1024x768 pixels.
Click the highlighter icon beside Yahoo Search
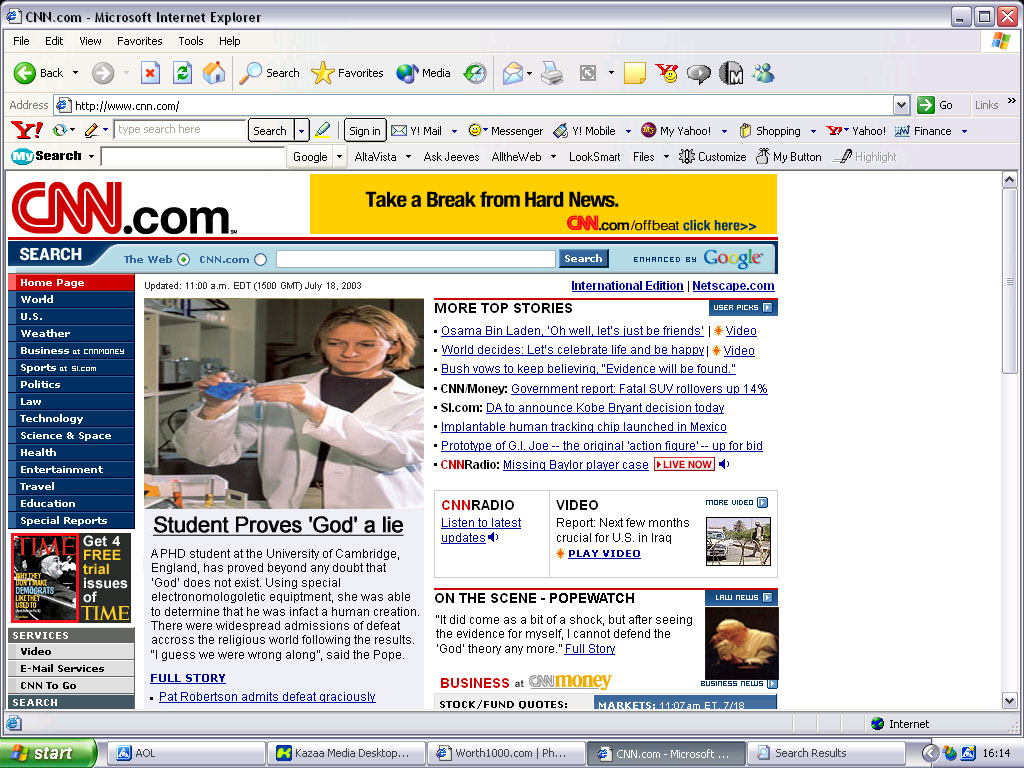tap(323, 130)
